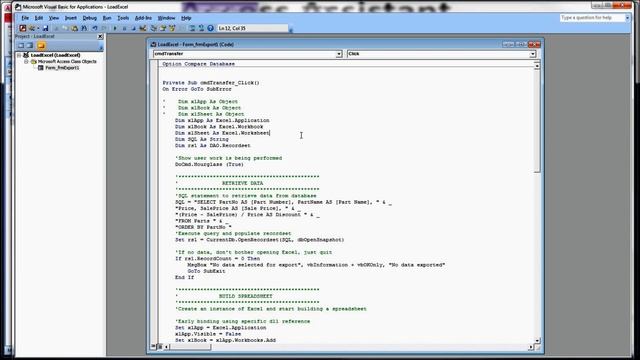This screenshot has height=360, width=640.
Task: Click View Object in Project panel
Action: (30, 45)
